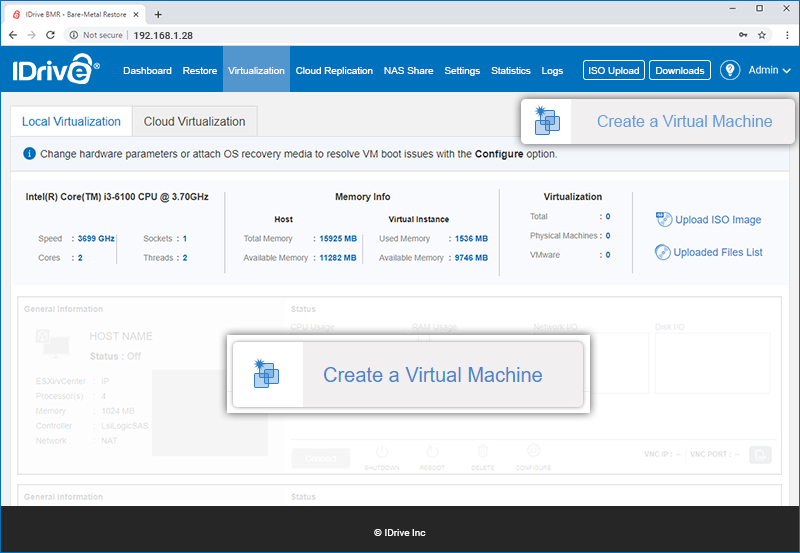Click the Uploaded Files List disc icon

point(663,252)
